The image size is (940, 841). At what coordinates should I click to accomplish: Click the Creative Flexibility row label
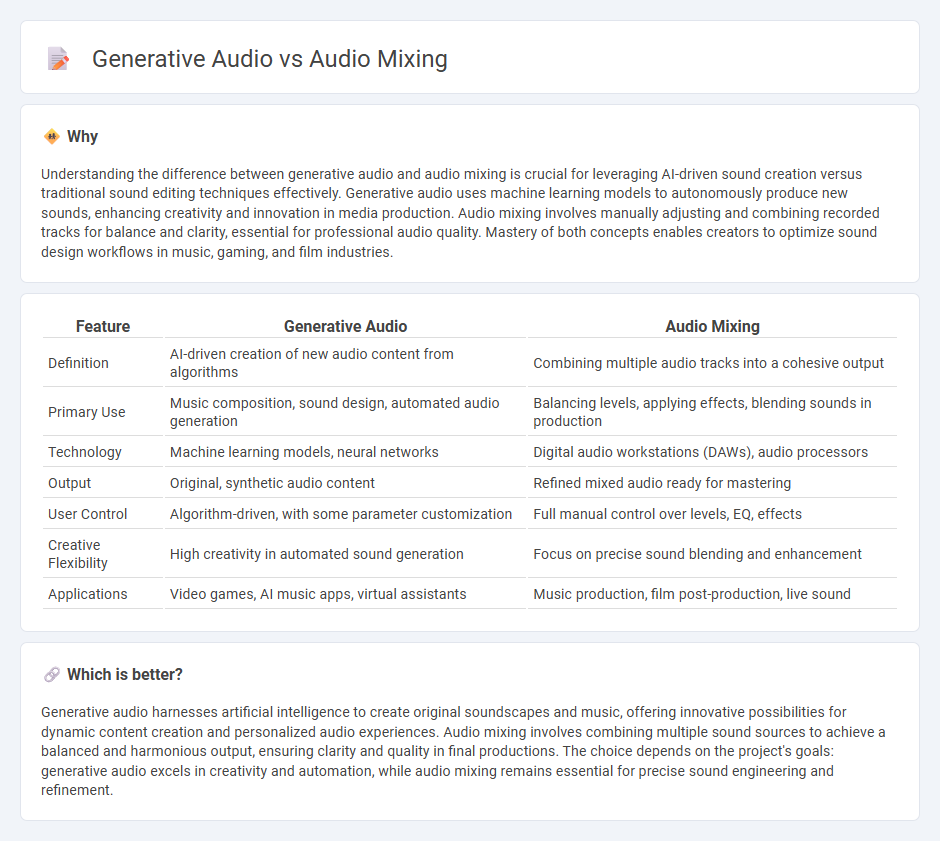78,554
